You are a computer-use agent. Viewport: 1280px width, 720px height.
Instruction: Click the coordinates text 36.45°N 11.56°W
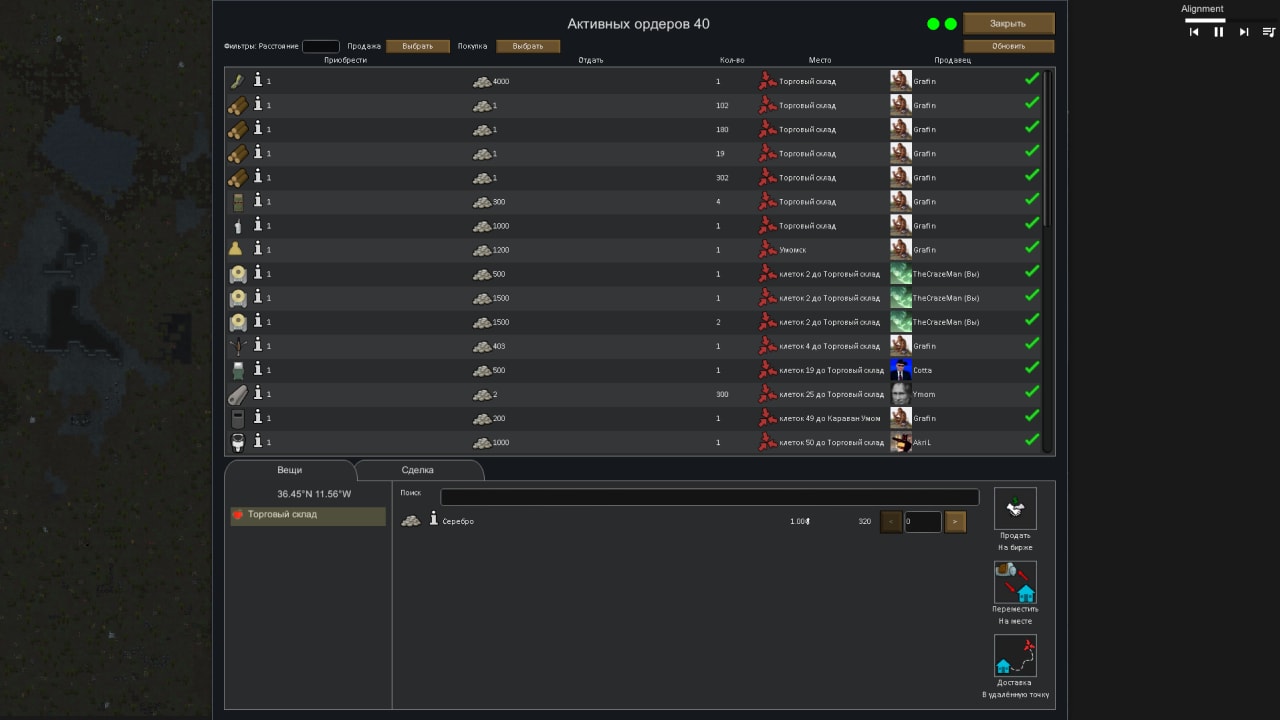(314, 494)
